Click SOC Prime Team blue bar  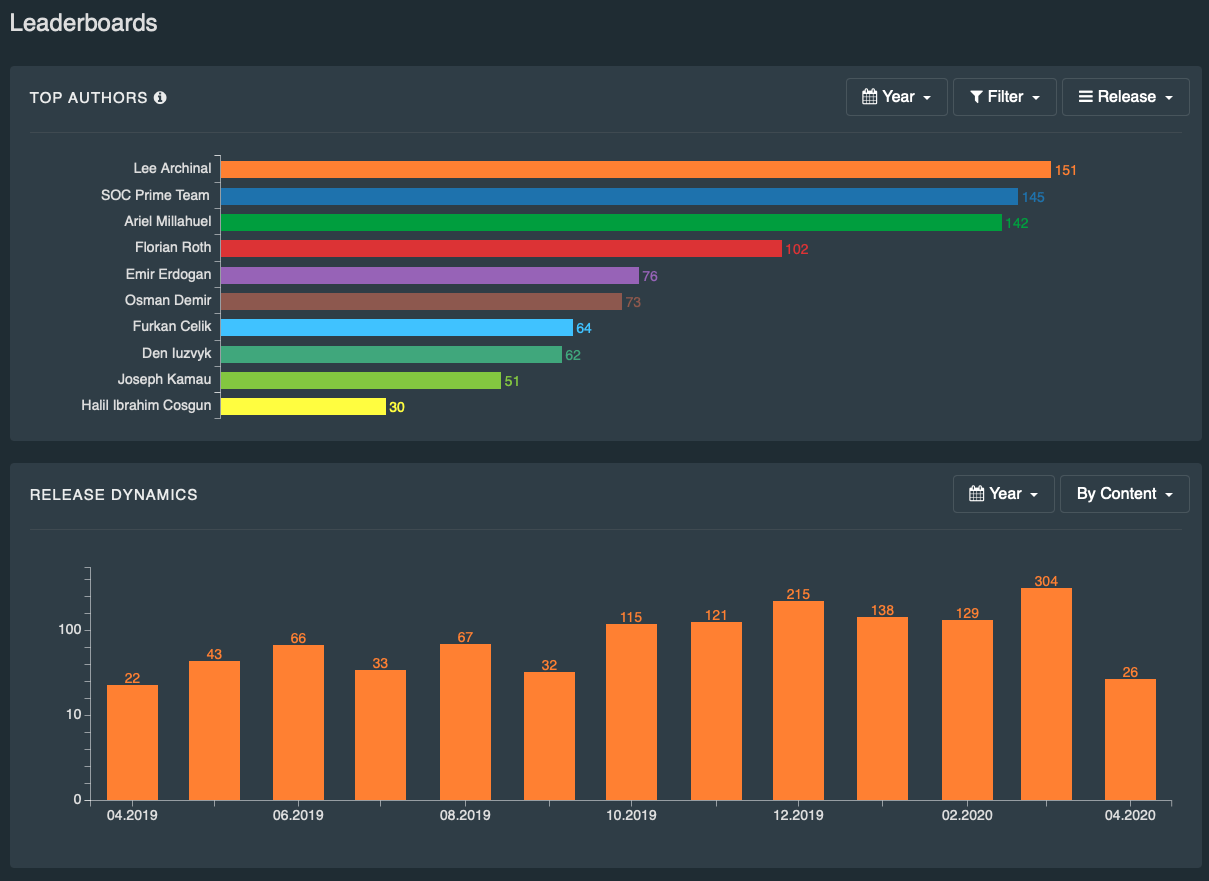click(x=618, y=196)
